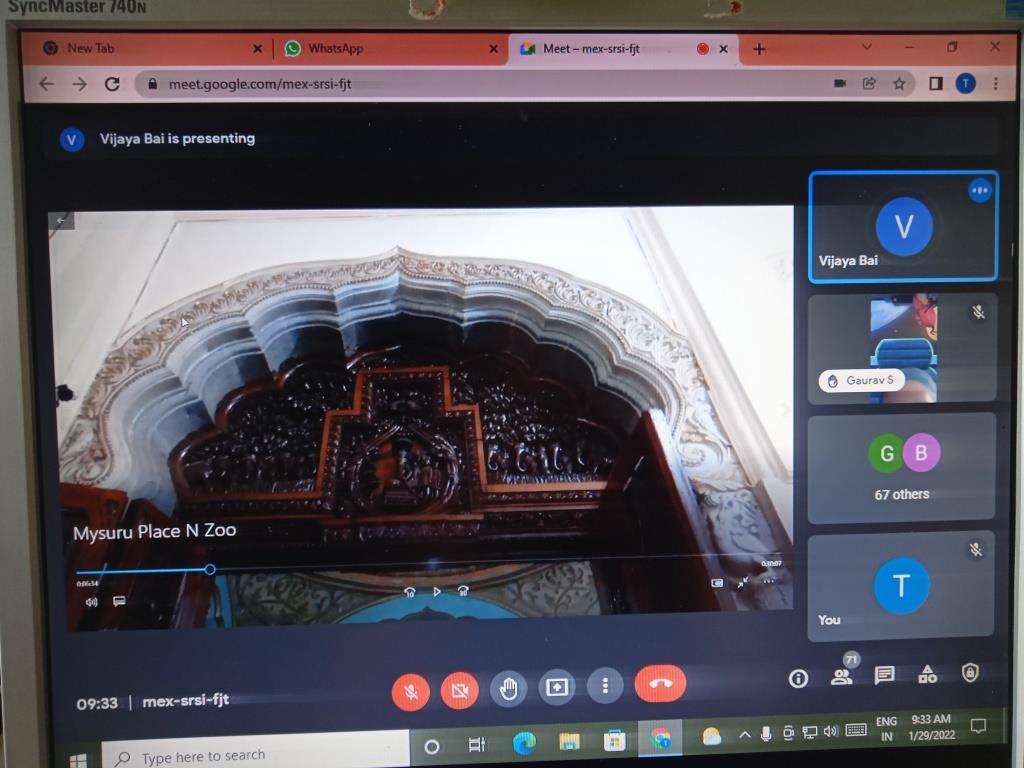1024x768 pixels.
Task: Click the ENG IN language indicator
Action: 886,729
